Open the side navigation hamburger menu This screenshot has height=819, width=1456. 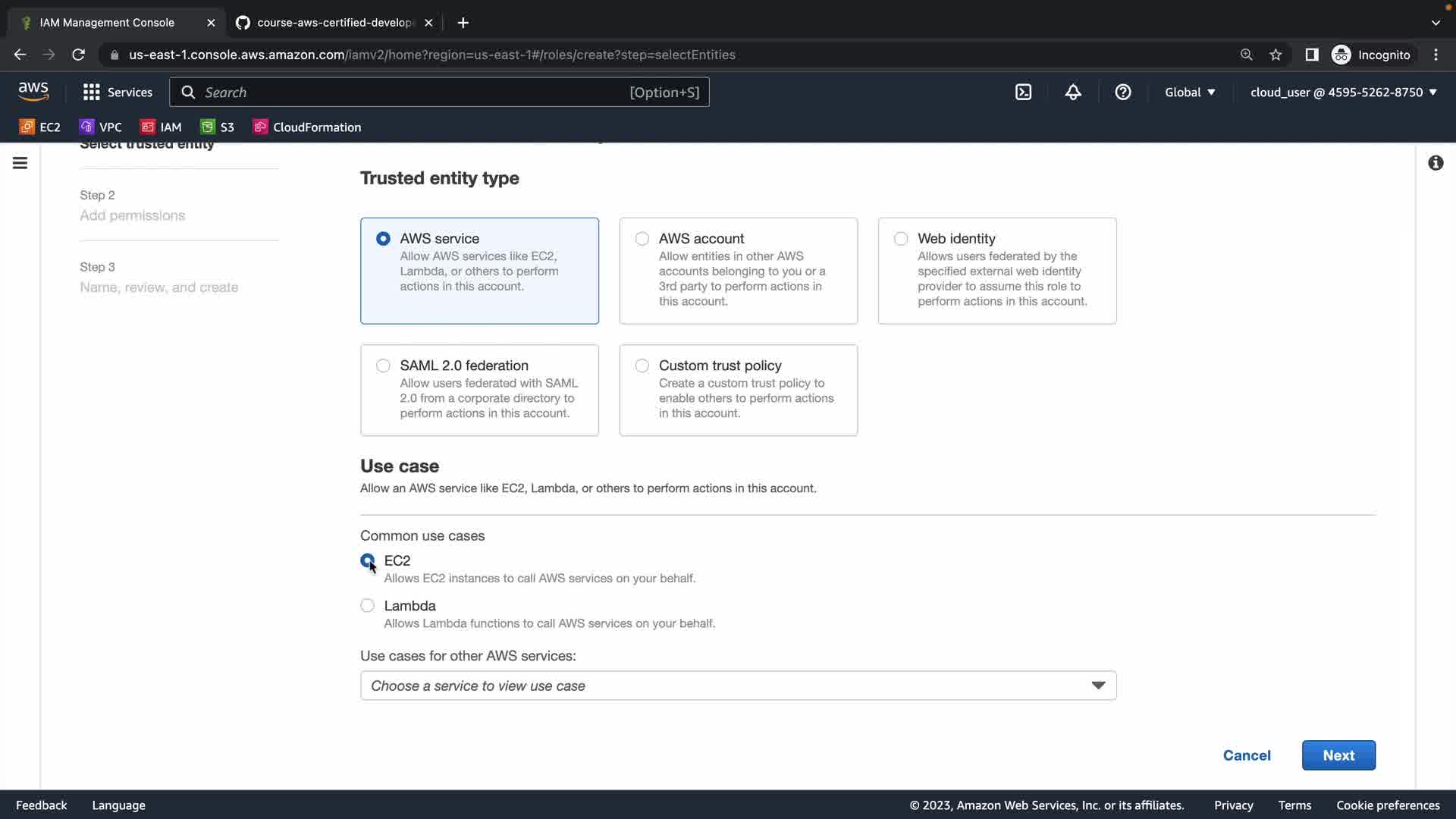coord(20,163)
